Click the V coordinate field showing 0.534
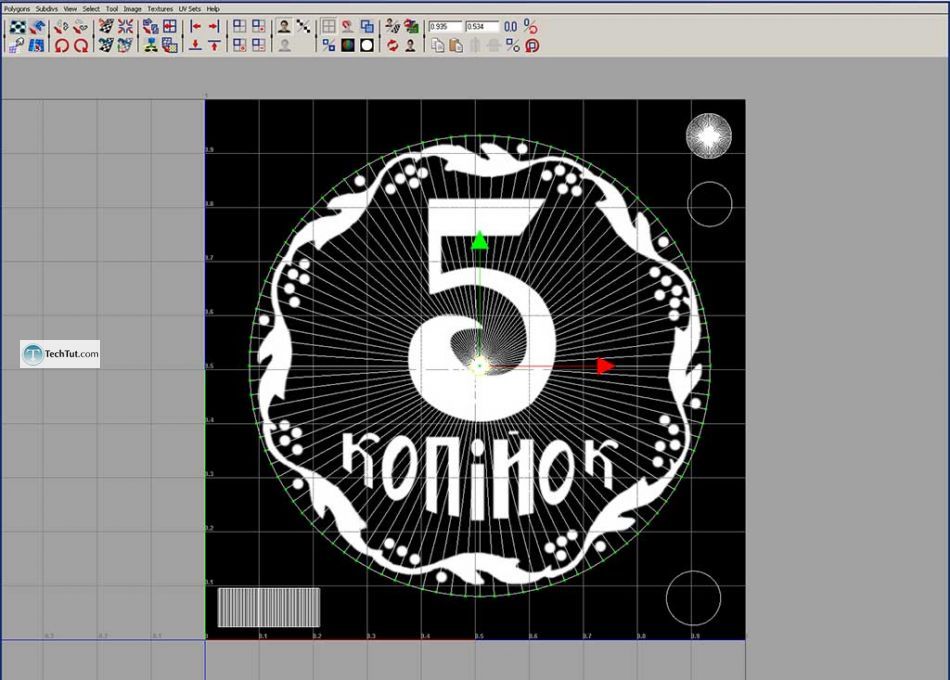 tap(482, 27)
